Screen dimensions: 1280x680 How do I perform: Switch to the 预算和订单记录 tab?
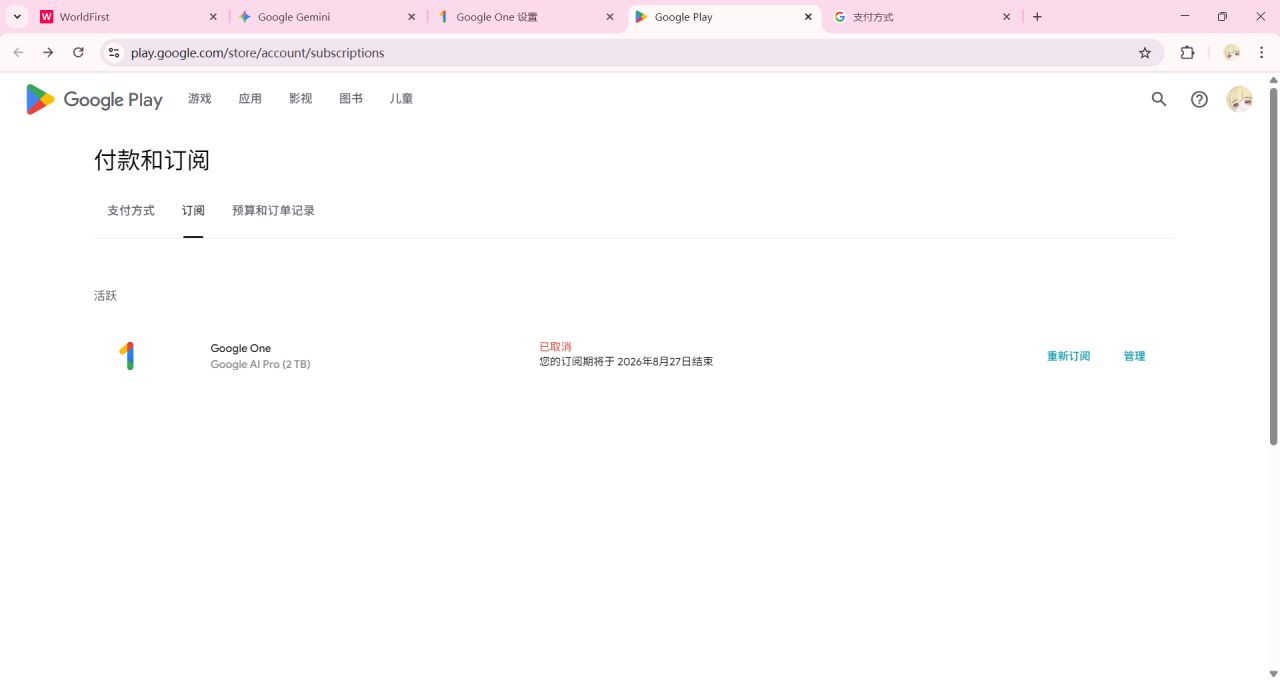point(273,211)
